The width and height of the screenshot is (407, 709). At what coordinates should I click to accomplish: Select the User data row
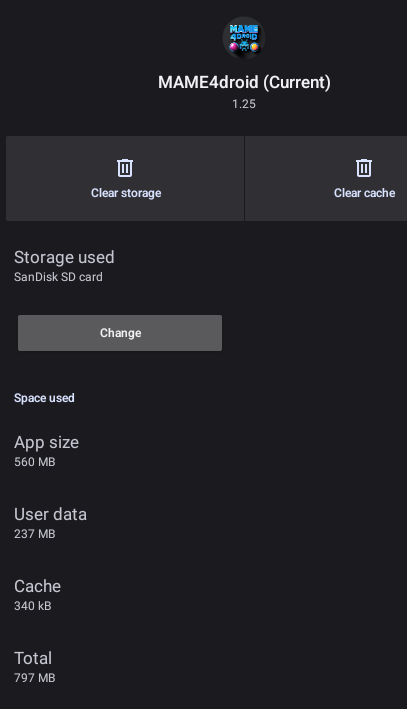pyautogui.click(x=204, y=523)
